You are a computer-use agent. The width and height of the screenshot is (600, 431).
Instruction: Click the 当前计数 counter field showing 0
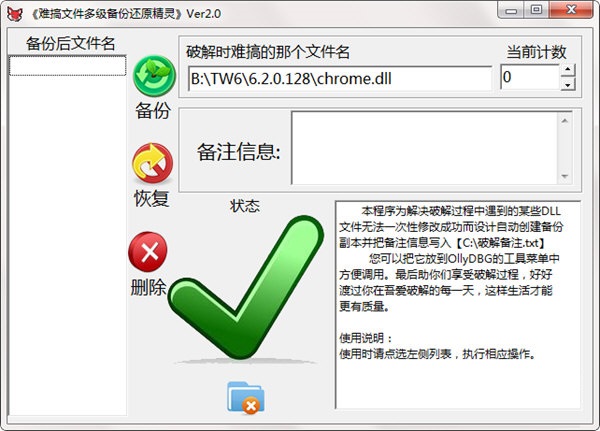click(530, 77)
